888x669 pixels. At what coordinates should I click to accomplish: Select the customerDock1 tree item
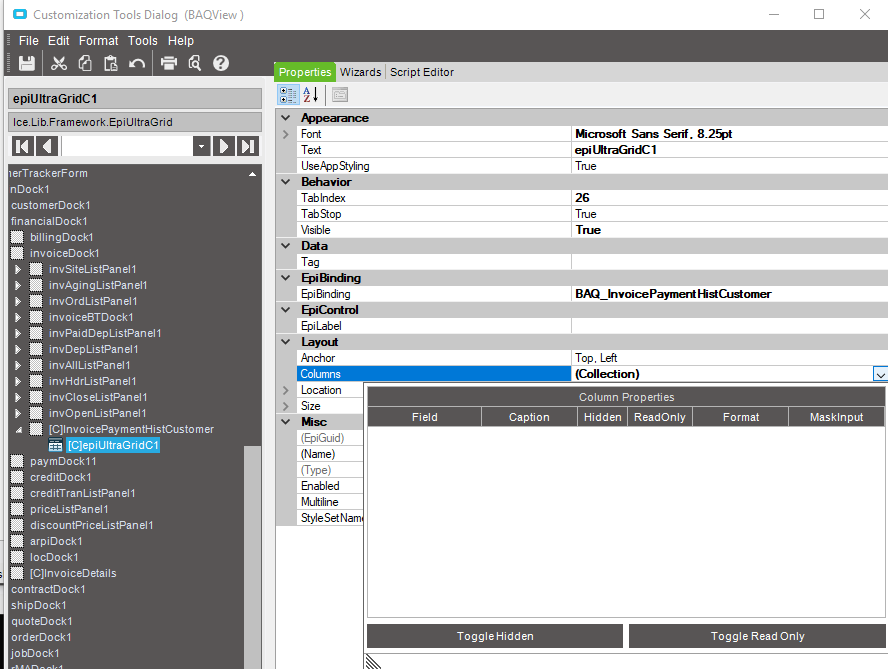[50, 205]
